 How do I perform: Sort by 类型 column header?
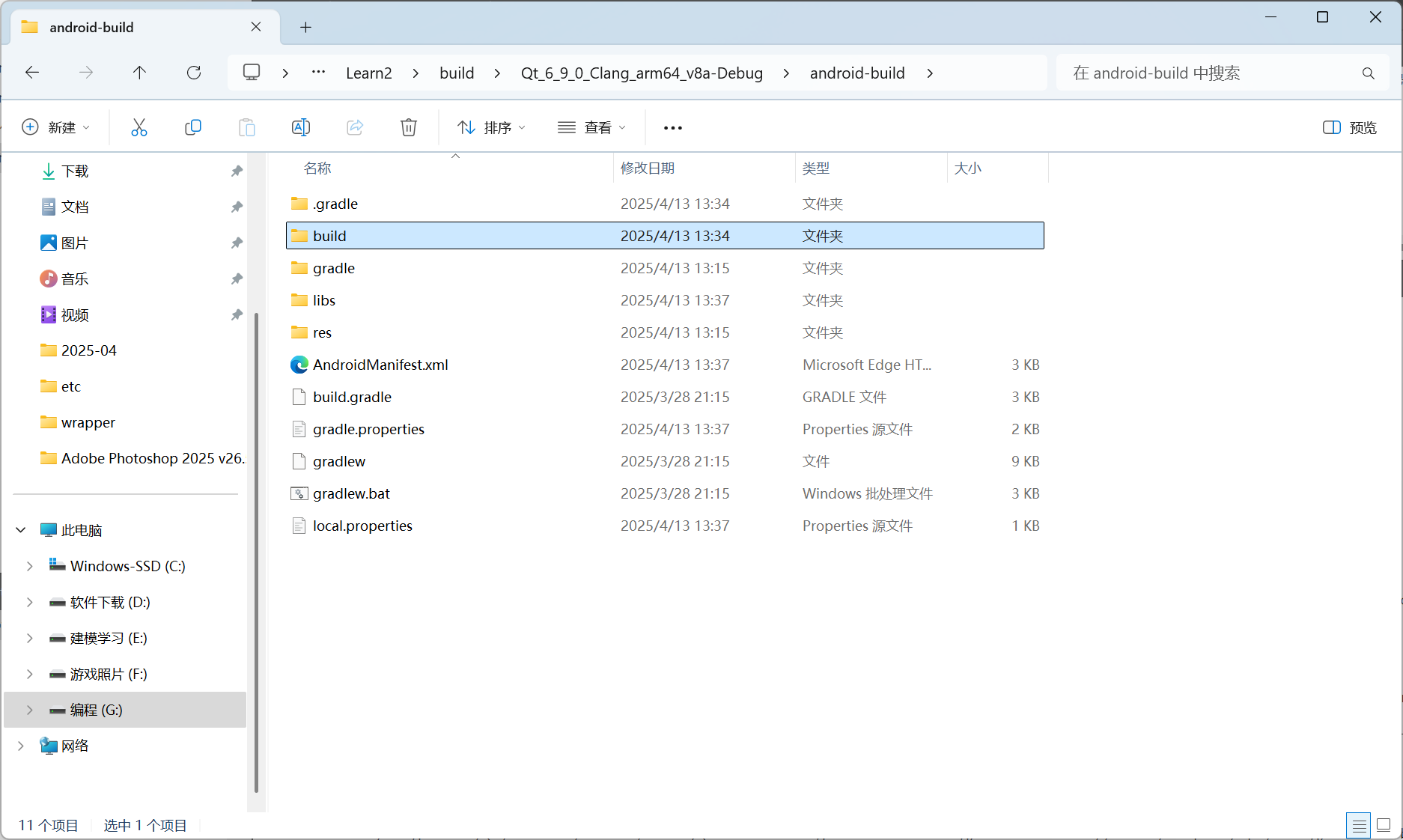(816, 168)
